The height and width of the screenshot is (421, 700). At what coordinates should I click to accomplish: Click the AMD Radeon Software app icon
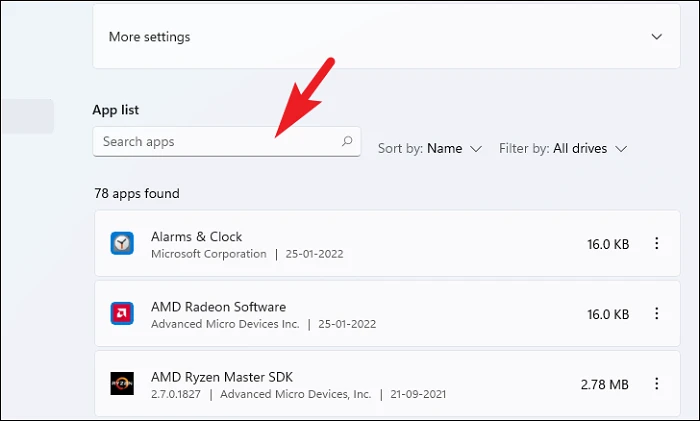coord(122,313)
